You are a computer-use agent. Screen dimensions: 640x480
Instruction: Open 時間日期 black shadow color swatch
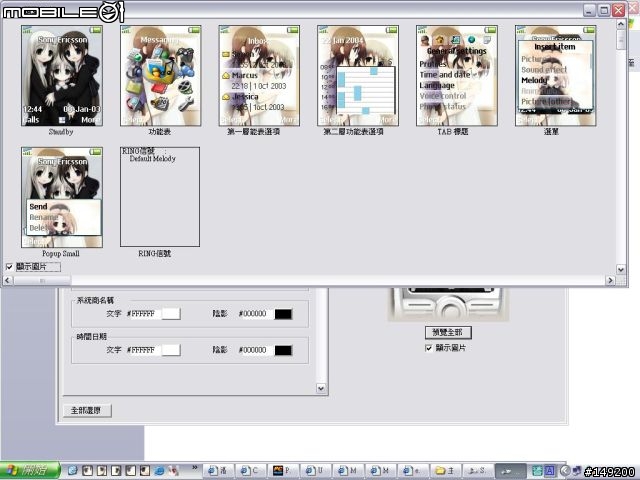[x=283, y=350]
